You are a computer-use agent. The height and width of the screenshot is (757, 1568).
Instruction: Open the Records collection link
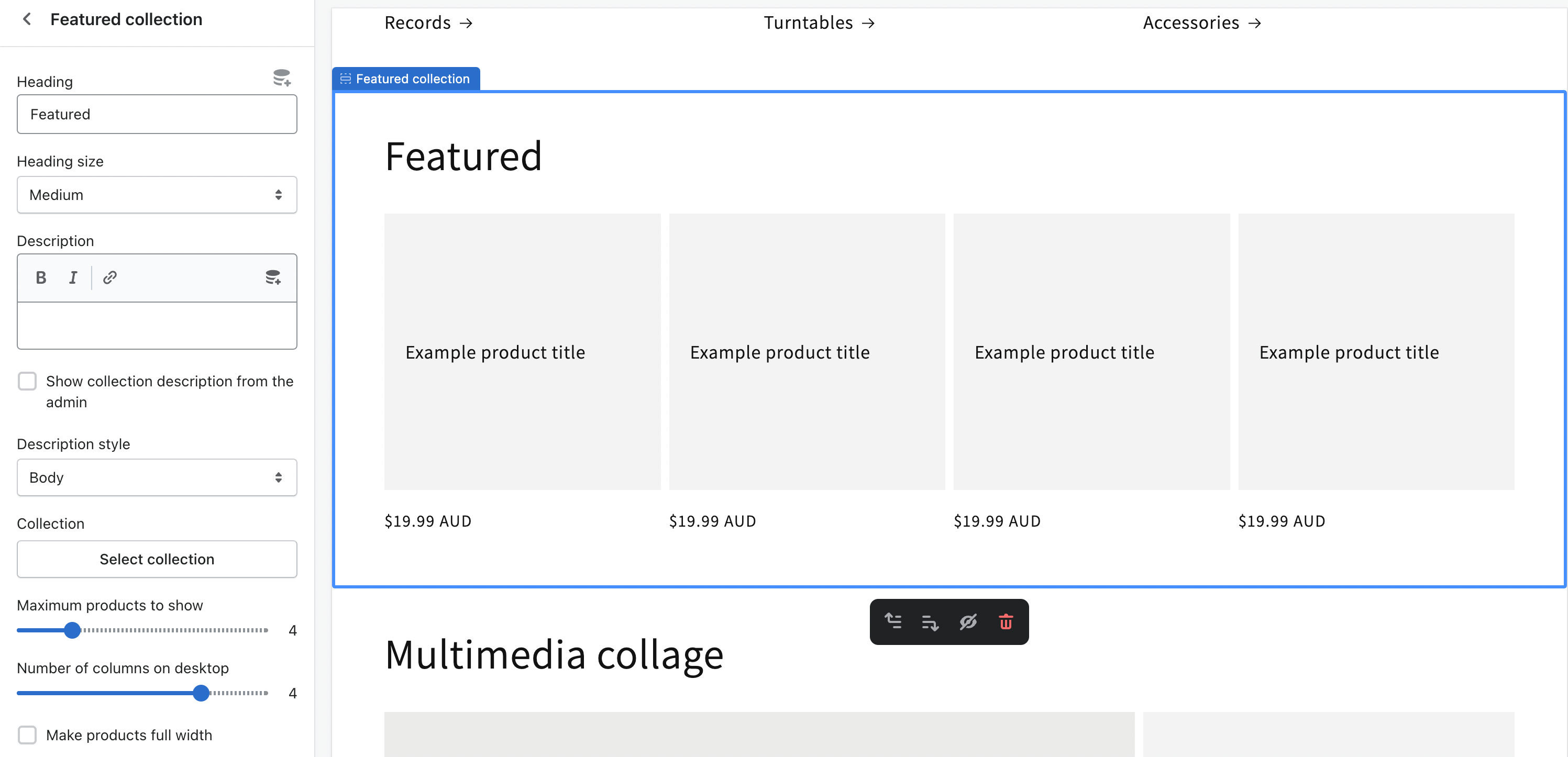tap(428, 22)
